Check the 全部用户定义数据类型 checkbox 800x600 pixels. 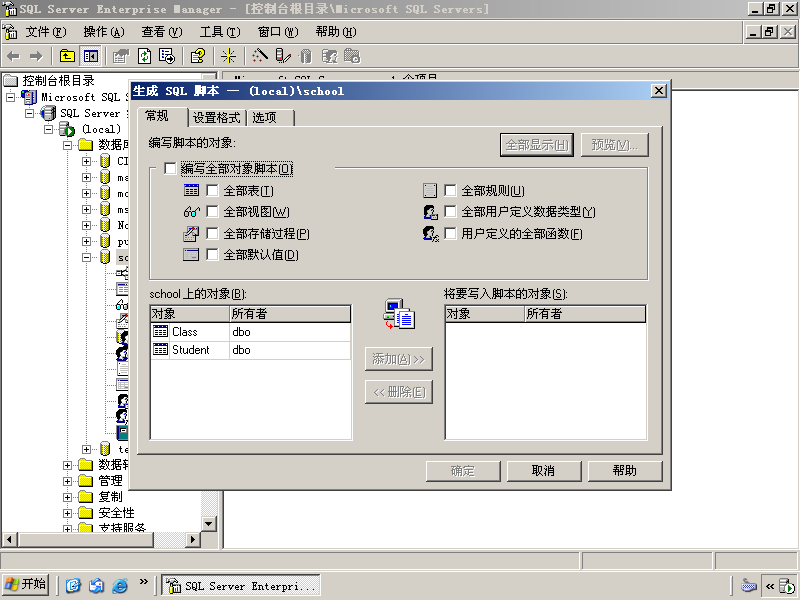[x=450, y=212]
